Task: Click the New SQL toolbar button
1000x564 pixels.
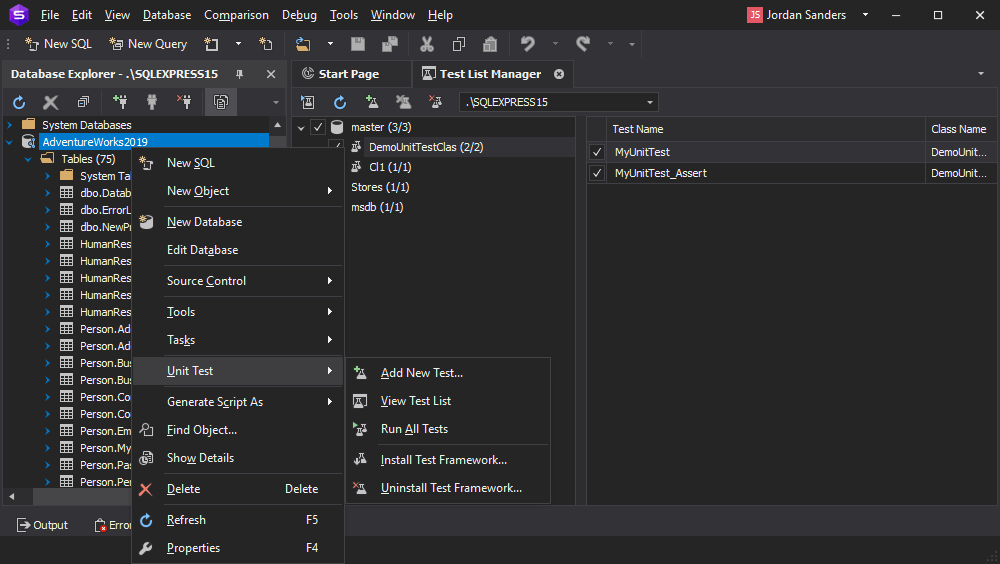Action: coord(58,44)
